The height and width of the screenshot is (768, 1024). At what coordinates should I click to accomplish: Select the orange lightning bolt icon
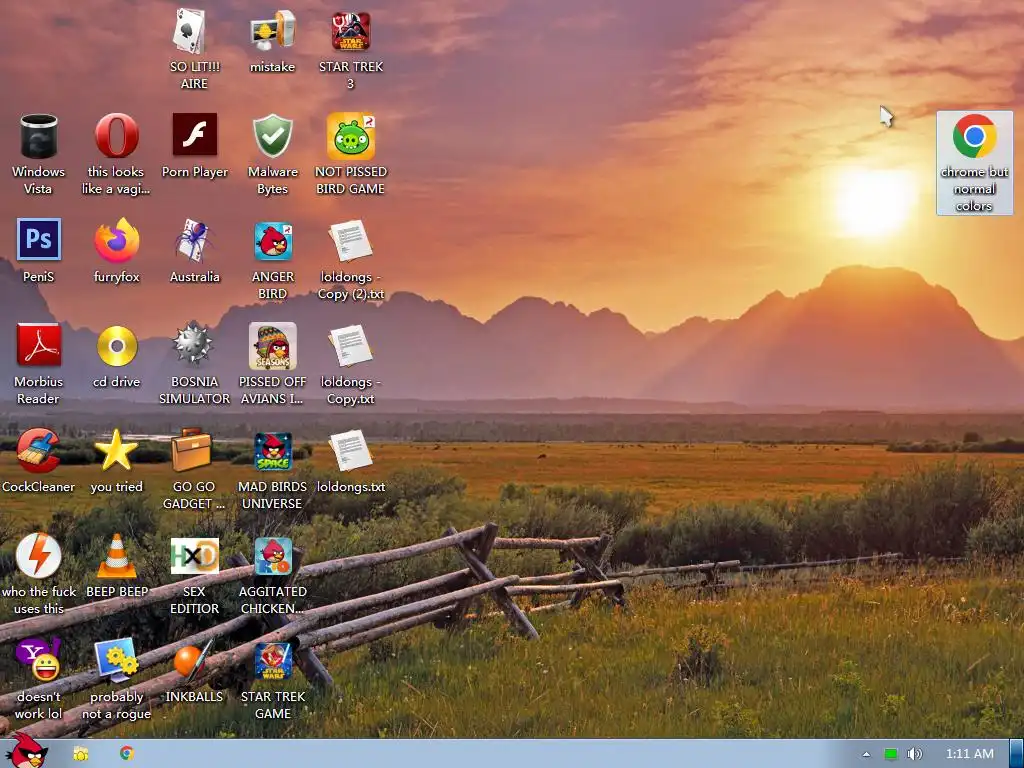click(39, 556)
